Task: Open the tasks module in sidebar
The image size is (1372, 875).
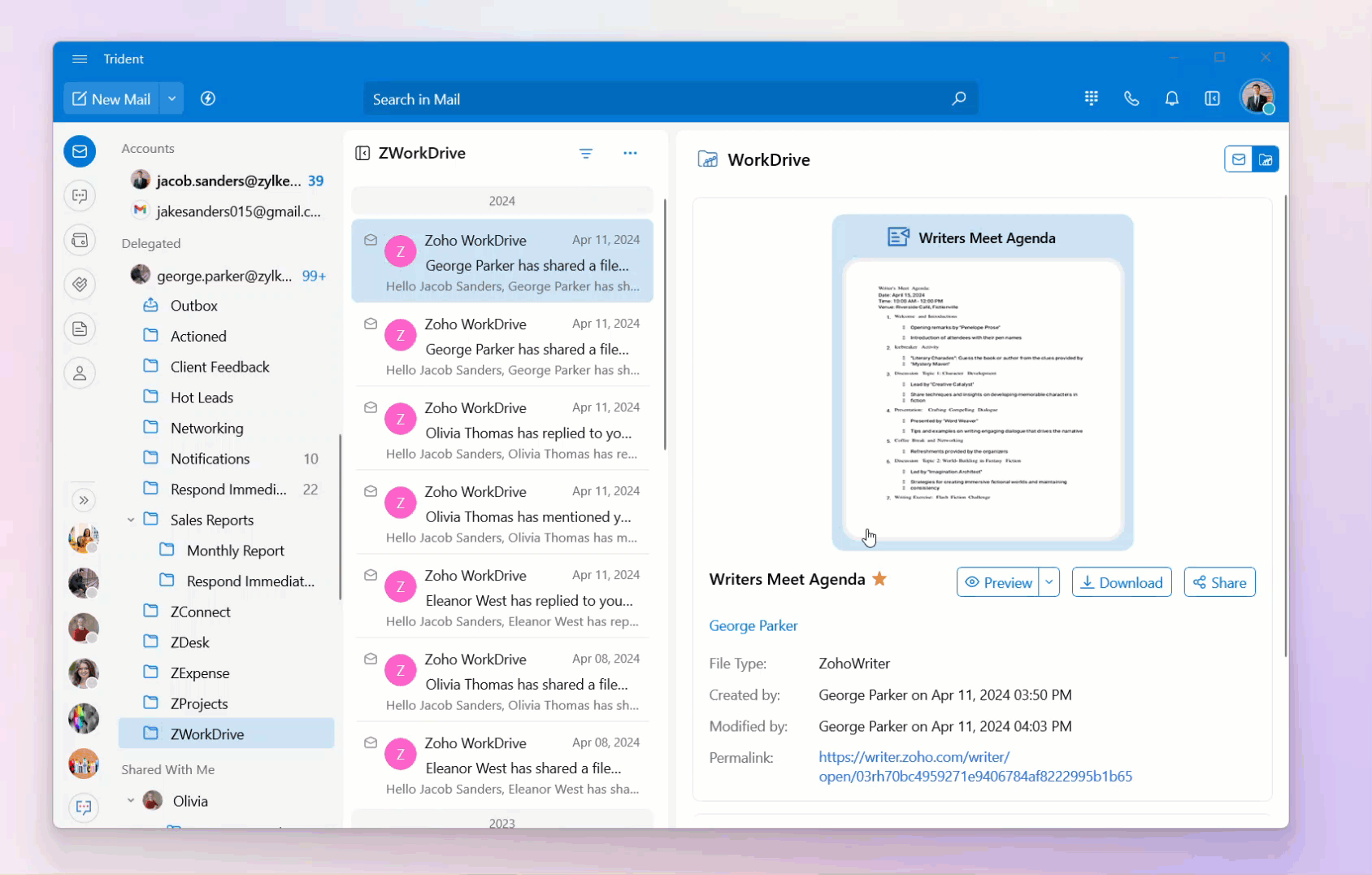Action: (x=80, y=284)
